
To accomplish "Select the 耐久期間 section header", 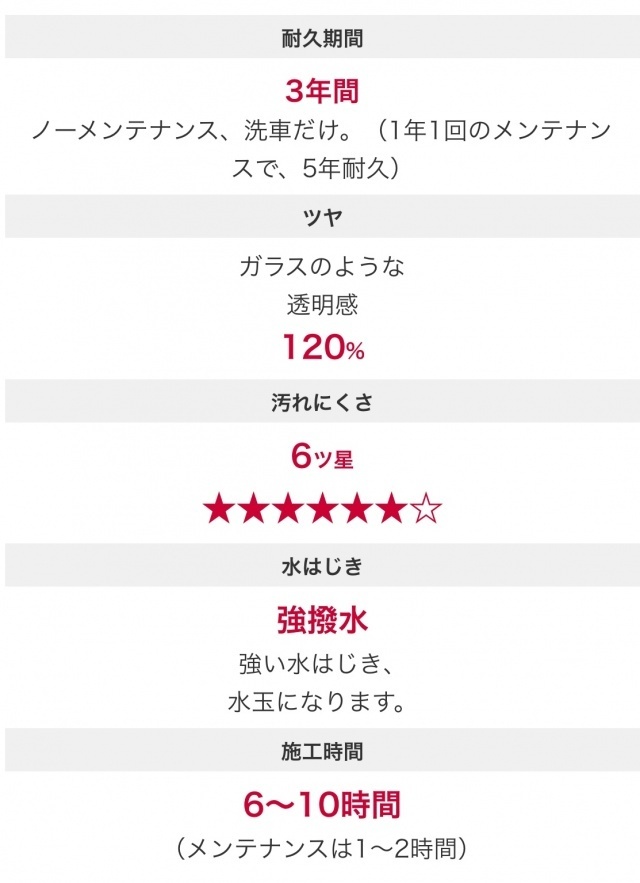I will [x=322, y=40].
